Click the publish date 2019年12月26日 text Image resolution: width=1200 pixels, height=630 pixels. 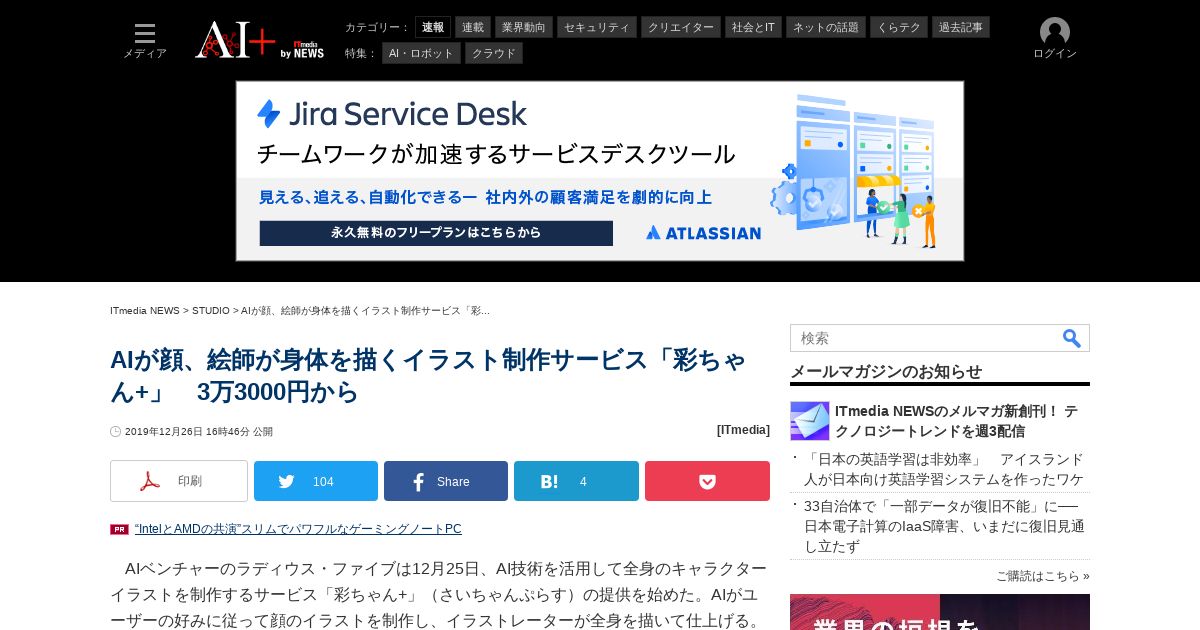coord(199,432)
